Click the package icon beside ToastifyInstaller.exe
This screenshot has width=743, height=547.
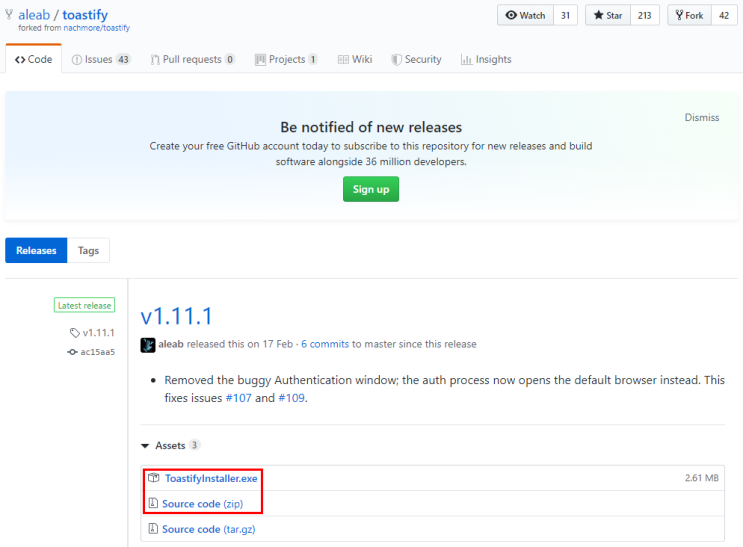pyautogui.click(x=154, y=478)
